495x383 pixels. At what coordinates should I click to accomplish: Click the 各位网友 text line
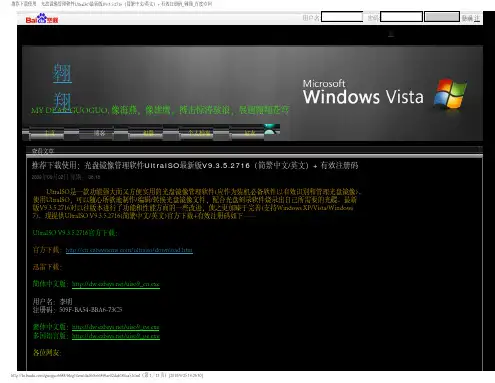point(47,353)
